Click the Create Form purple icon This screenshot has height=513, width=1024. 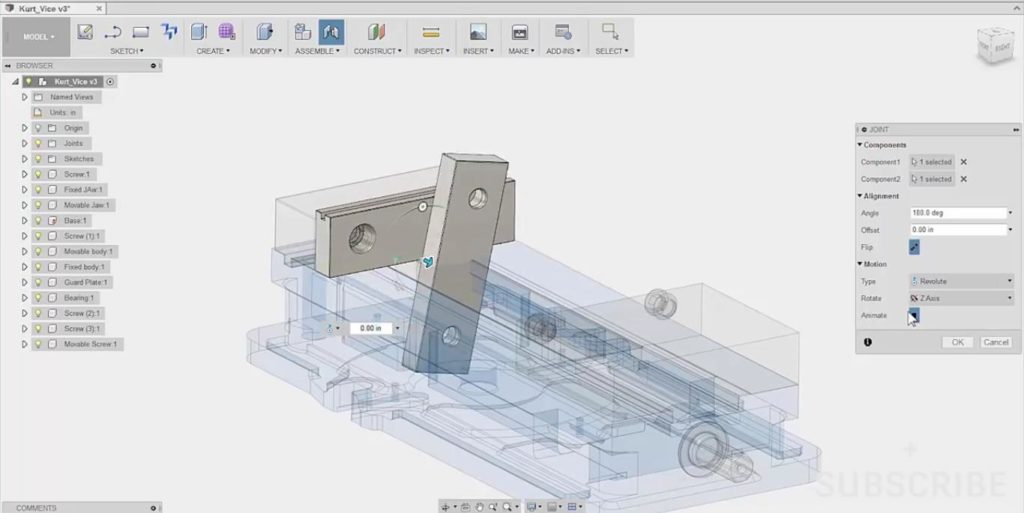(x=227, y=31)
